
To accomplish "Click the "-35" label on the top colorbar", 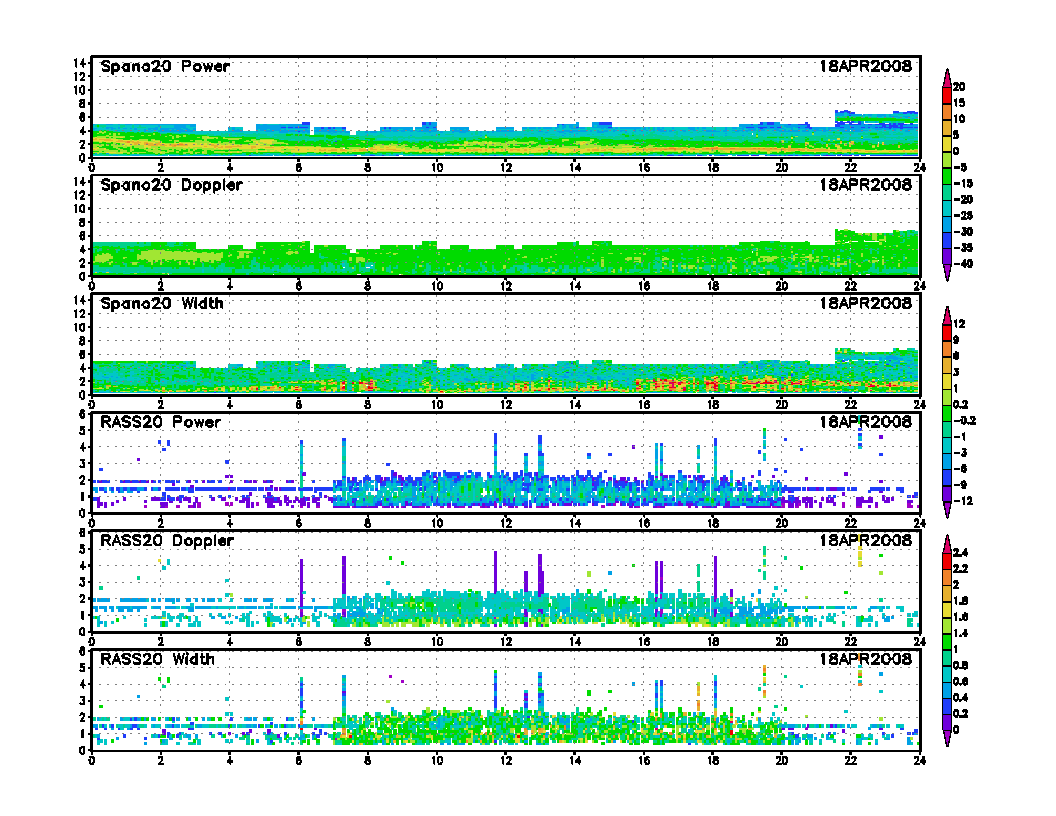I will coord(963,248).
